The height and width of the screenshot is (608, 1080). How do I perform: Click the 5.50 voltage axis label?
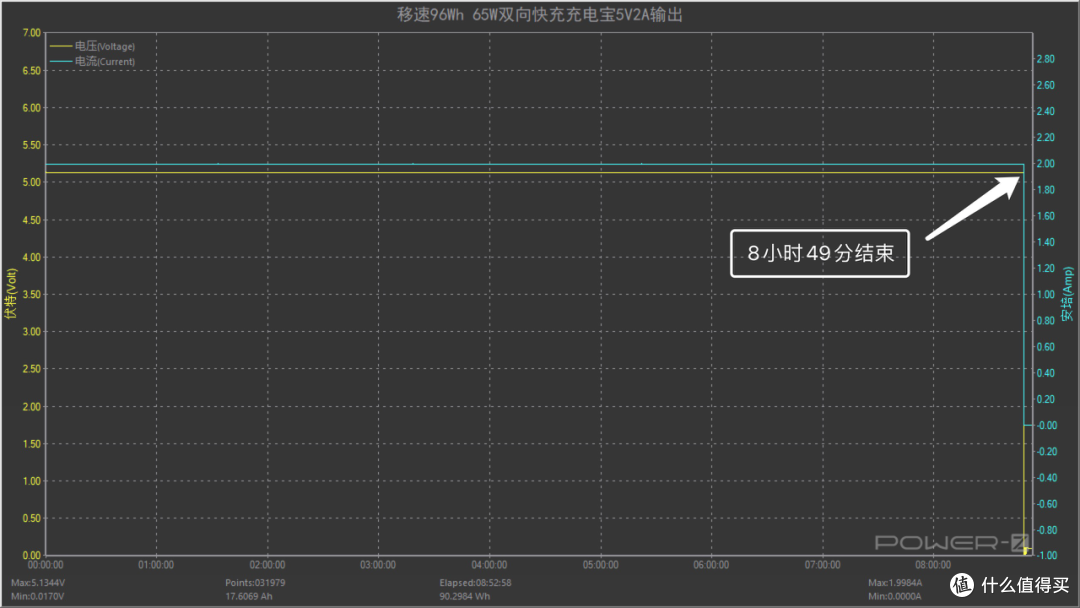click(32, 145)
